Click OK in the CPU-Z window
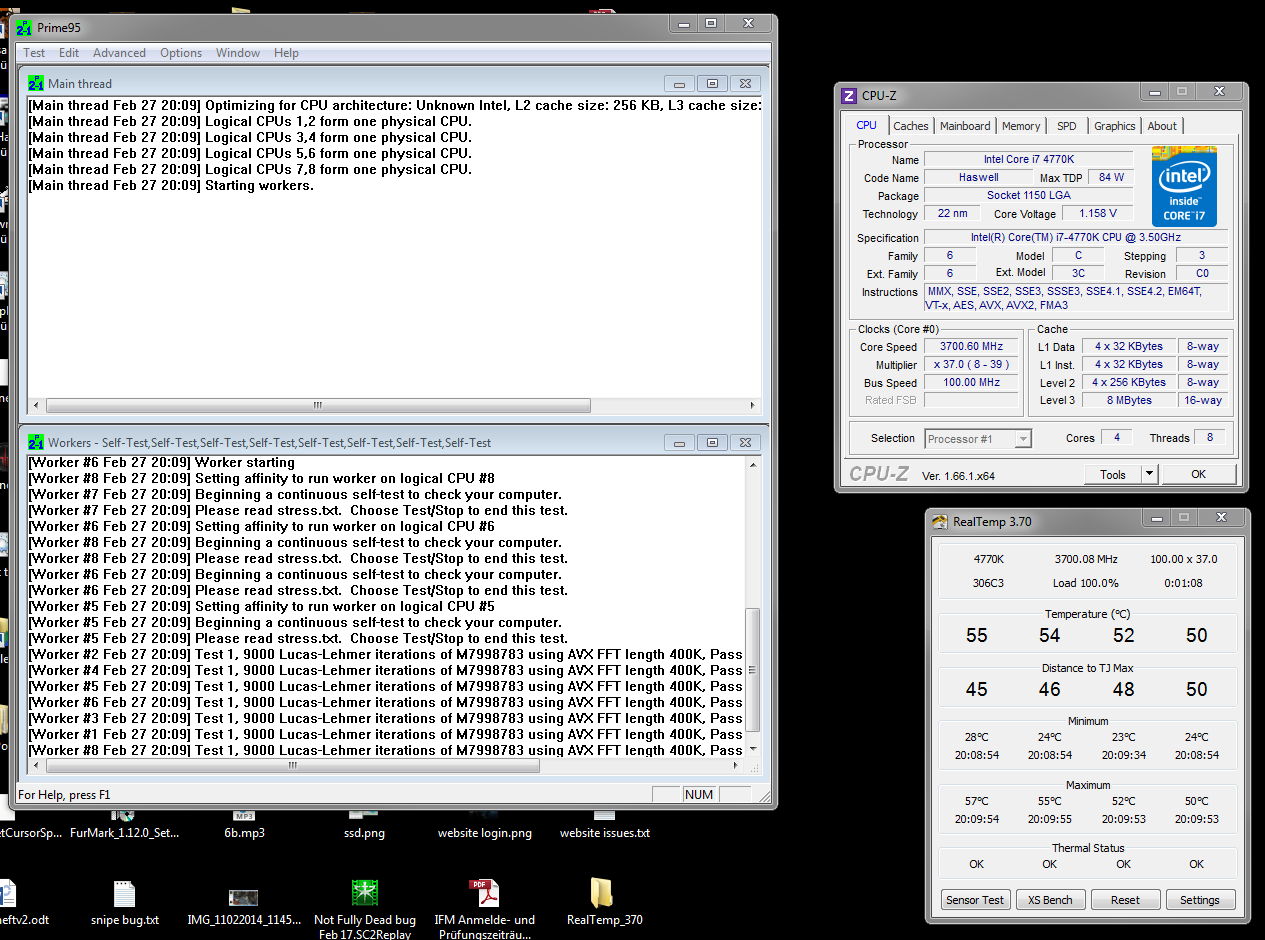Viewport: 1265px width, 940px height. pyautogui.click(x=1198, y=475)
